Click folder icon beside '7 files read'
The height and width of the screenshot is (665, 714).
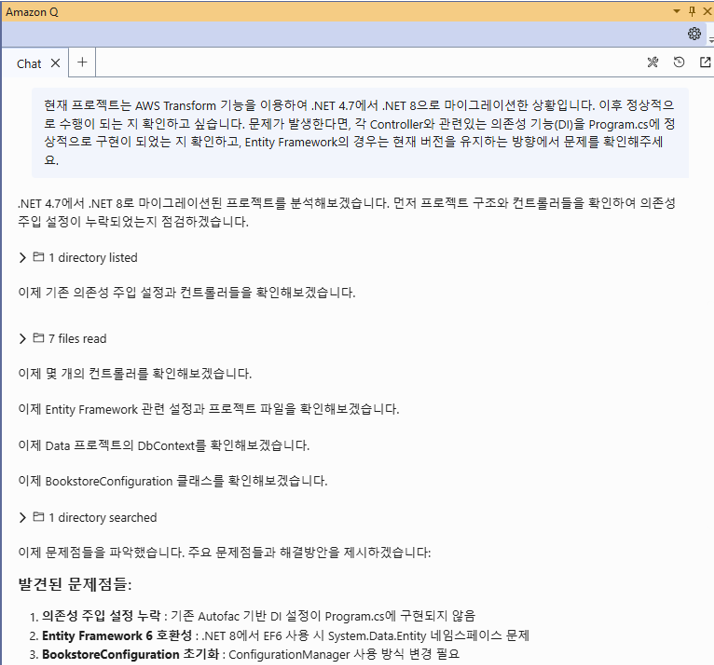point(39,338)
